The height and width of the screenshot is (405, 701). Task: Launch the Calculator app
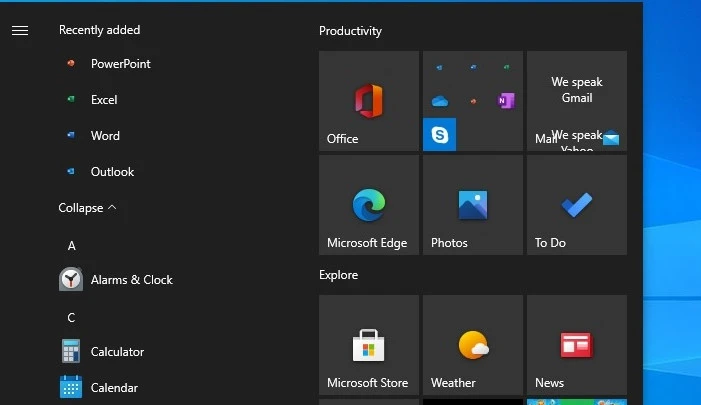103,352
